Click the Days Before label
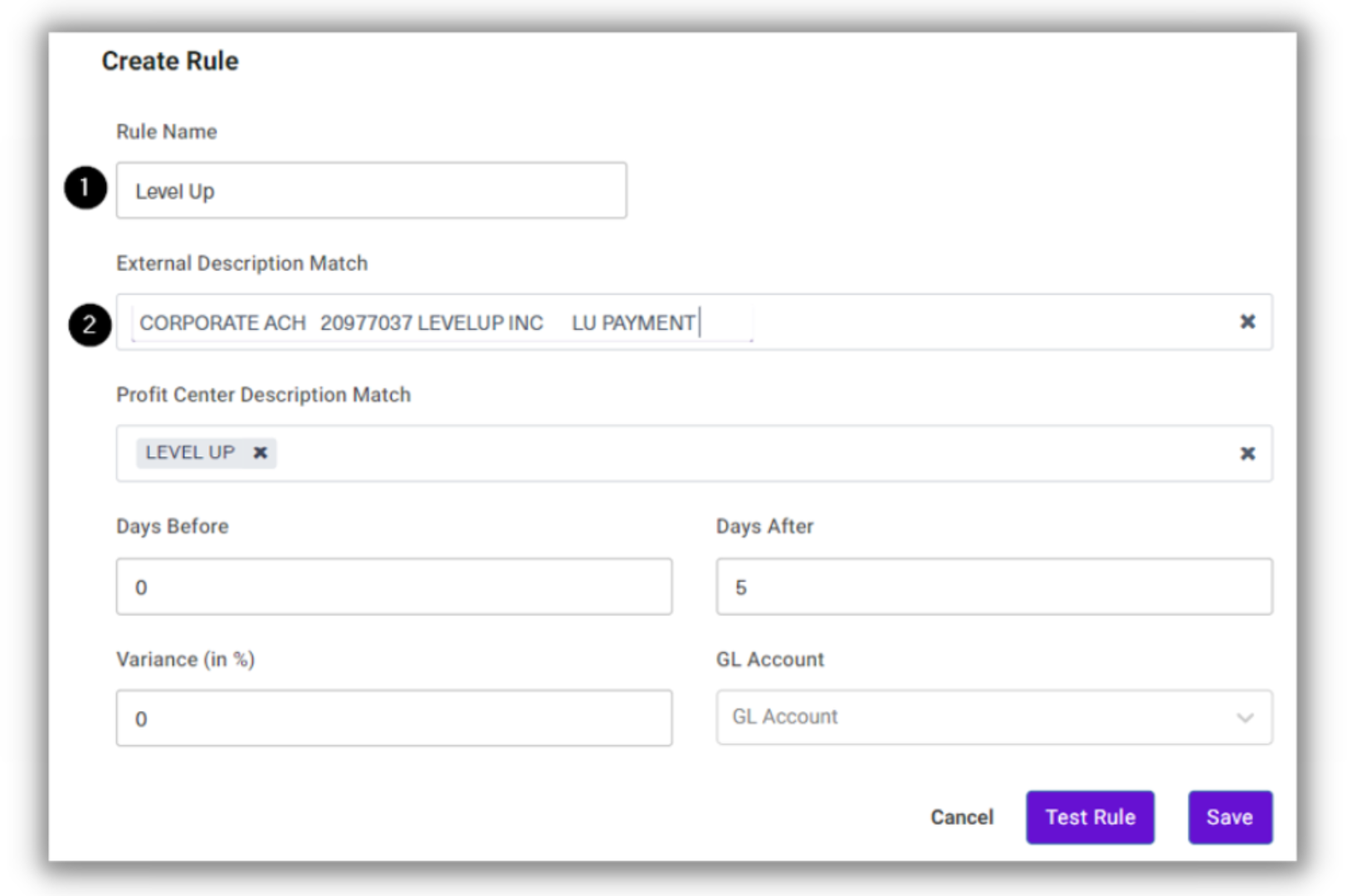This screenshot has width=1347, height=896. pos(172,525)
